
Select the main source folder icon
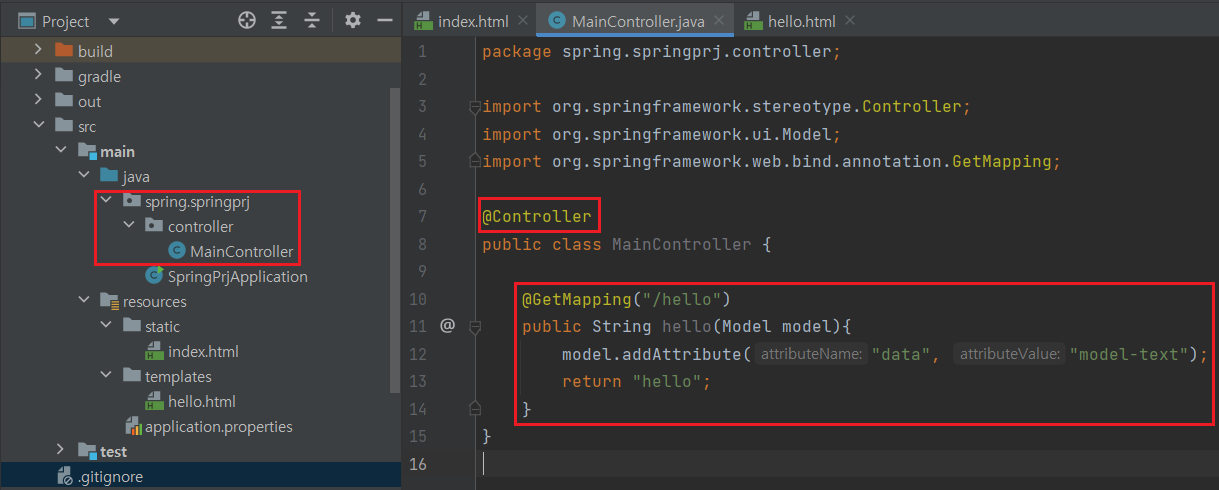[87, 150]
